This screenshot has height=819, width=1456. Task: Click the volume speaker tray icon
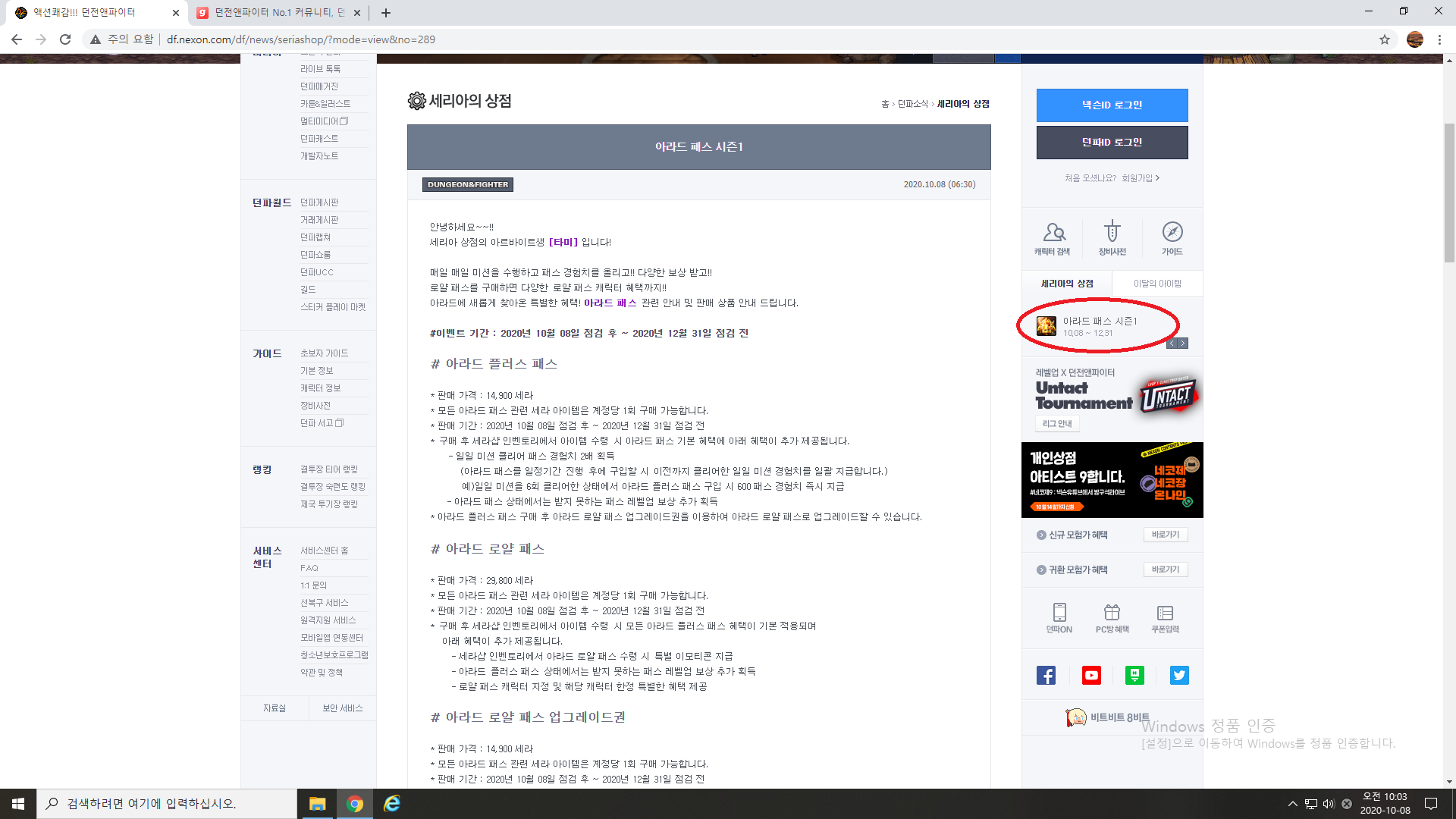(x=1329, y=804)
